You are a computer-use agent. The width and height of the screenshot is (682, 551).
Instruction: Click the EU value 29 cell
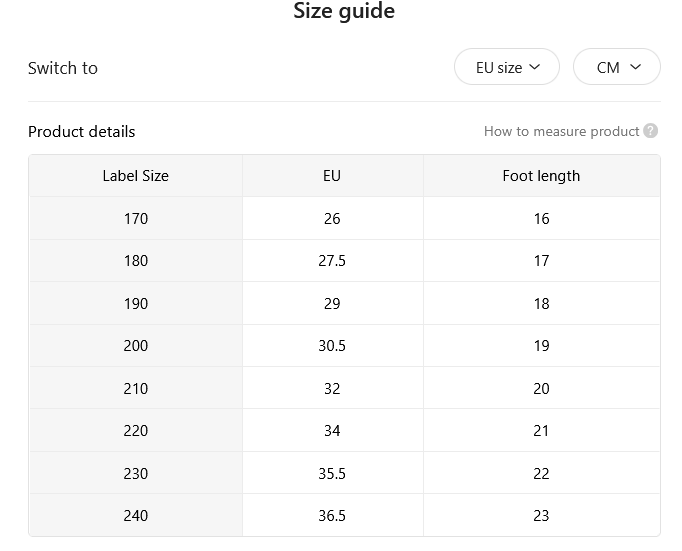click(332, 303)
